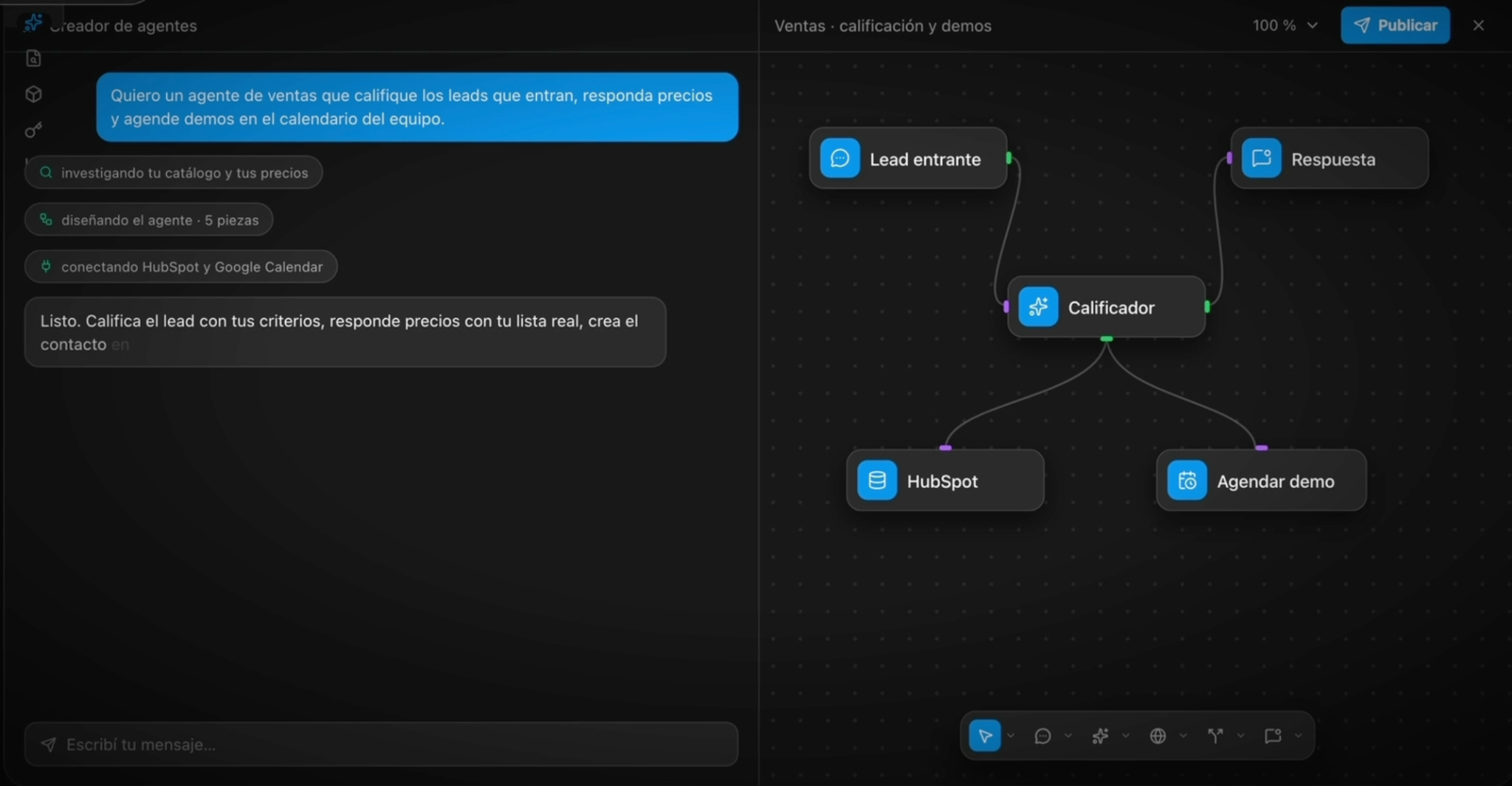Open the cube packages sidebar icon

pyautogui.click(x=33, y=94)
